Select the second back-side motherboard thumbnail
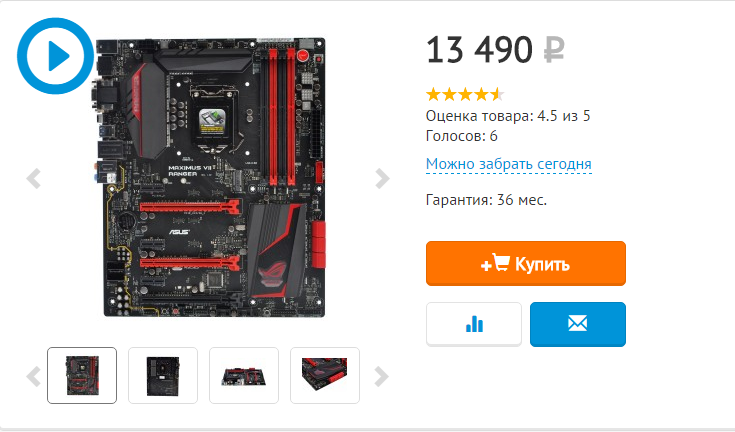 (163, 375)
